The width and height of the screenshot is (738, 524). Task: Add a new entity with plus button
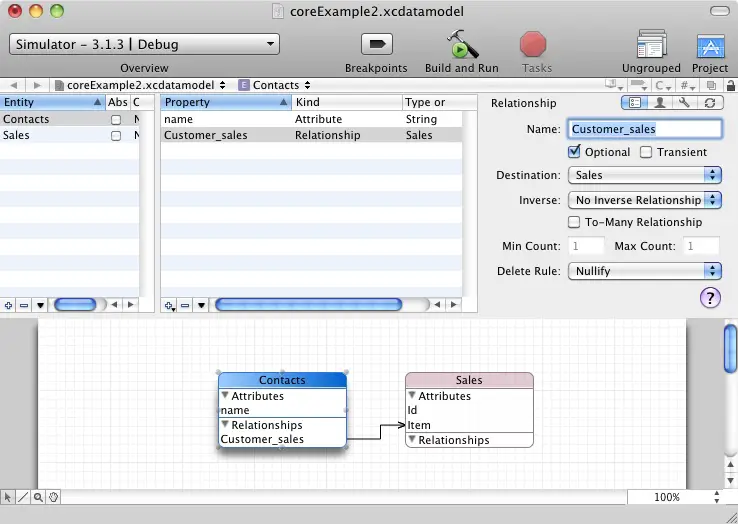(x=9, y=305)
